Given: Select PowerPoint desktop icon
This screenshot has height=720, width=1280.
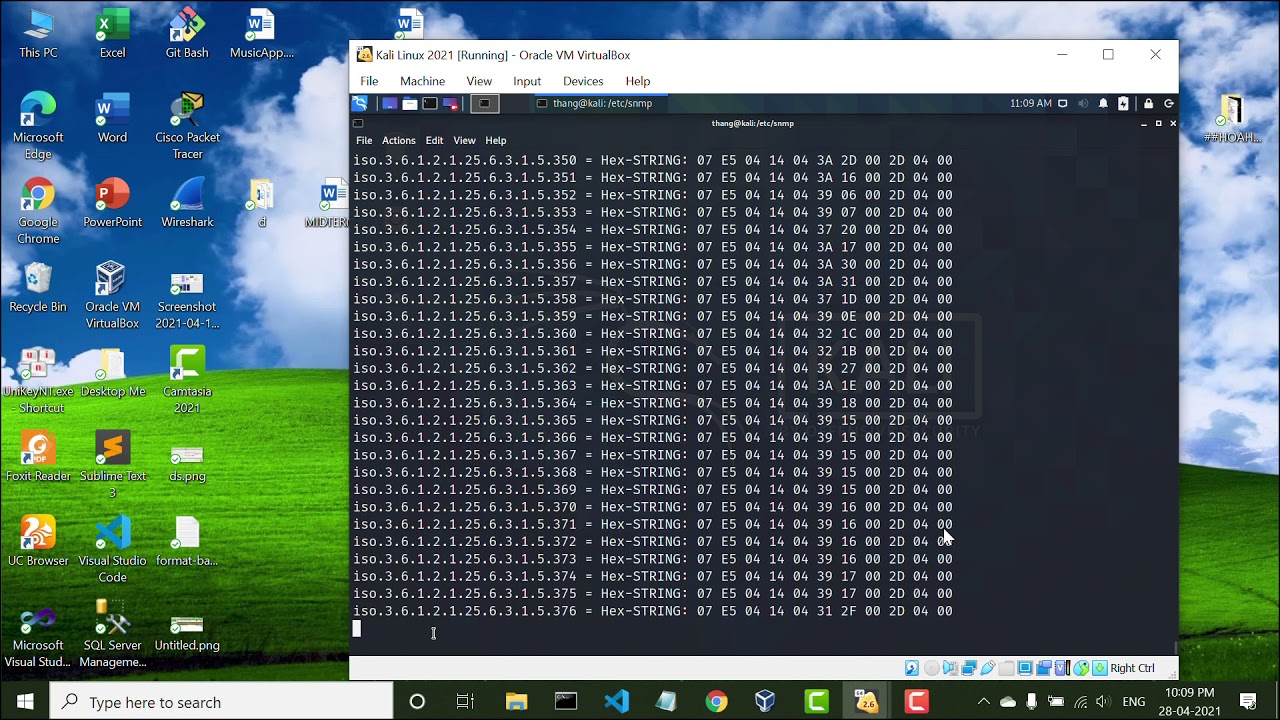Looking at the screenshot, I should [112, 203].
